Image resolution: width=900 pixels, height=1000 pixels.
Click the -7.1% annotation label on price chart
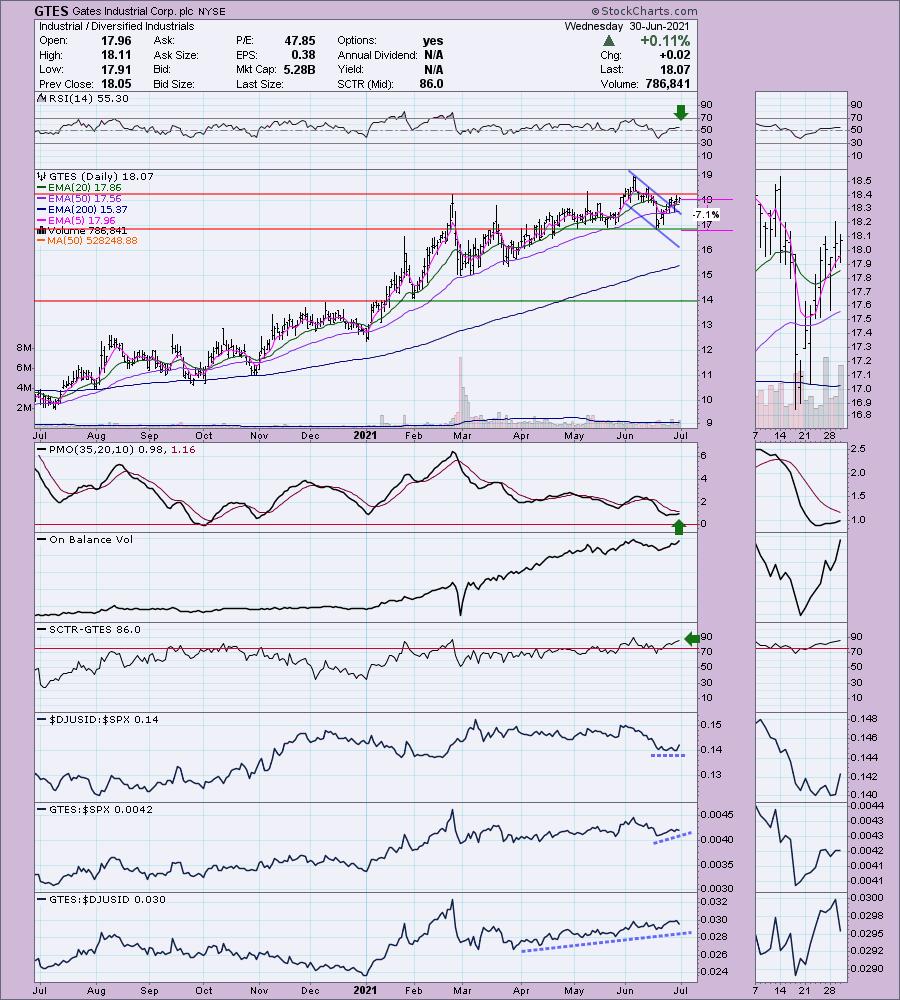point(706,214)
